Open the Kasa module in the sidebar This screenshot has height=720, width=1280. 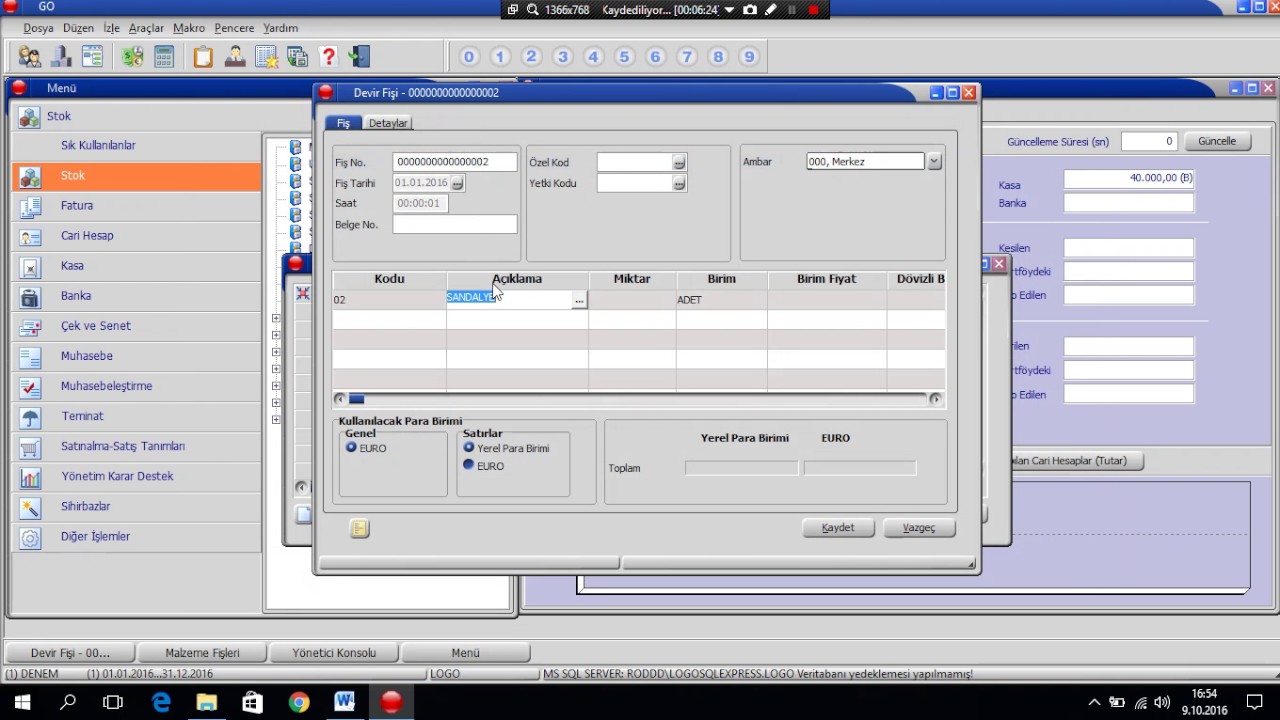[137, 266]
